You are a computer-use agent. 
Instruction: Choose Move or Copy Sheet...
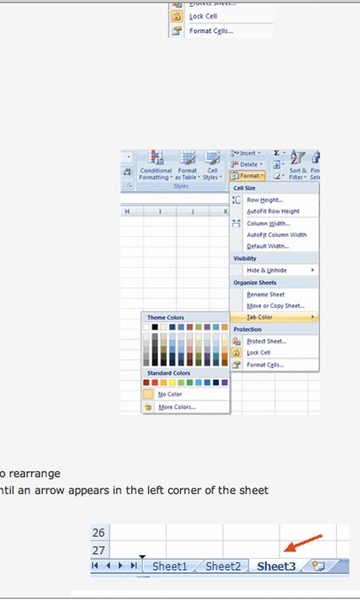pyautogui.click(x=275, y=306)
